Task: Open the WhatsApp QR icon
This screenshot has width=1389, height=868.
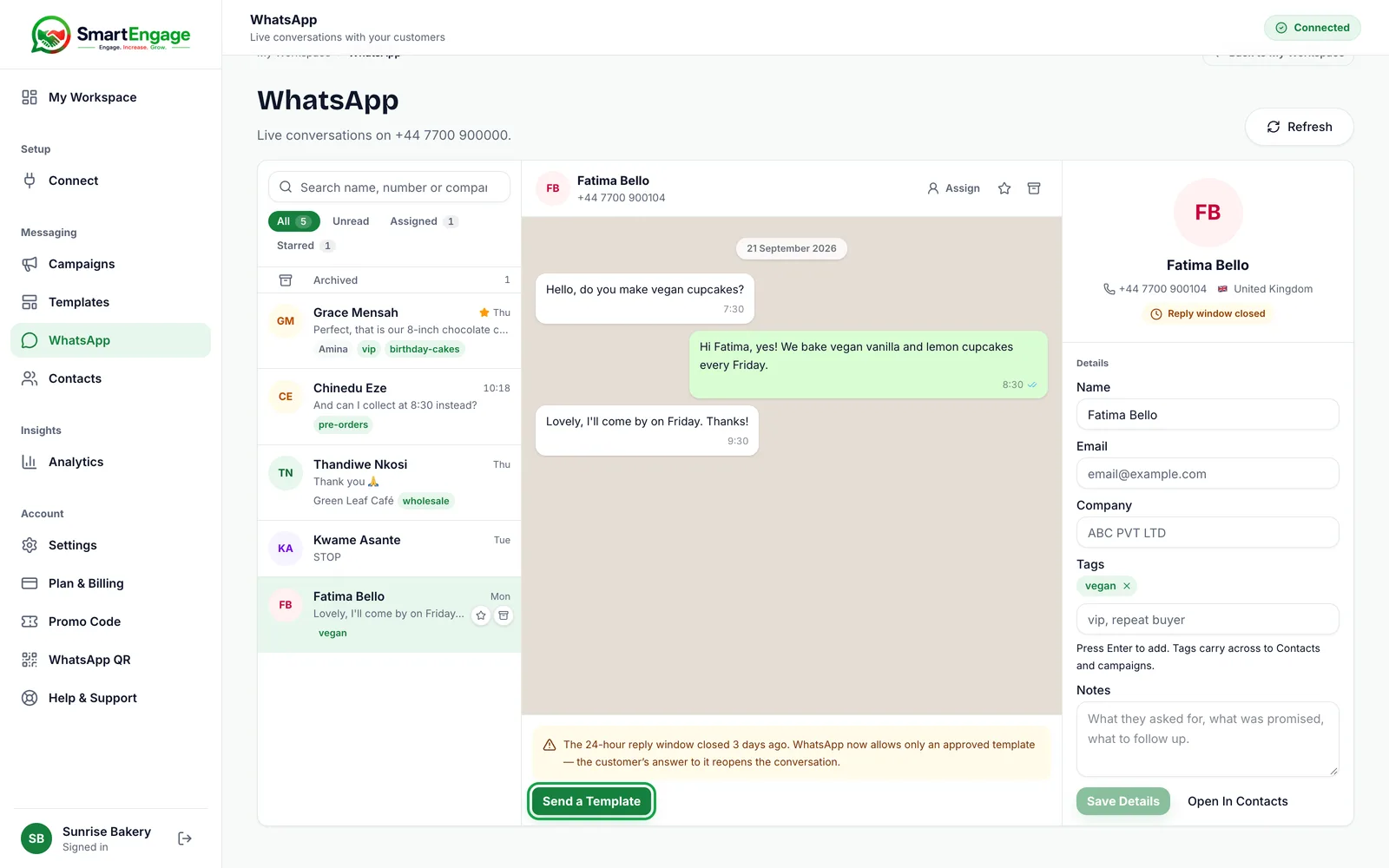Action: (x=30, y=660)
